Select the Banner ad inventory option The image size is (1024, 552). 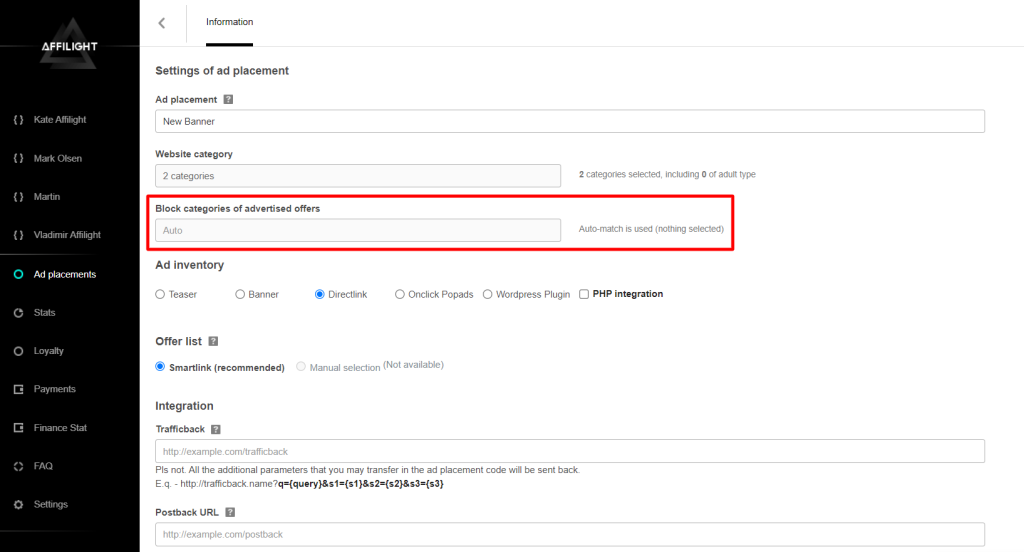coord(240,294)
